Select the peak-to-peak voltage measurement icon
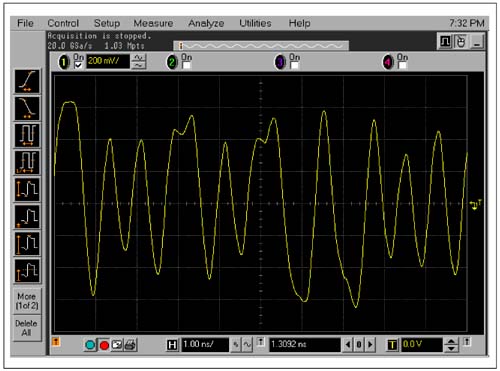 pyautogui.click(x=27, y=189)
